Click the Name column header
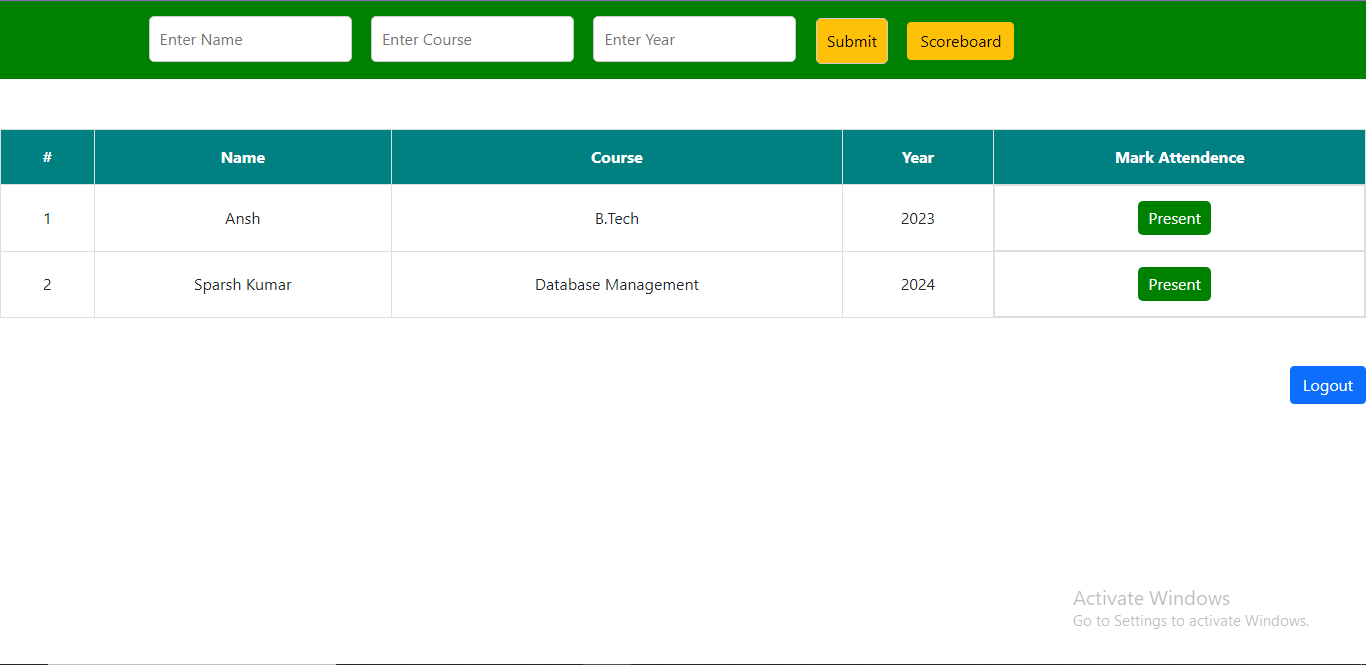The image size is (1366, 665). coord(243,157)
